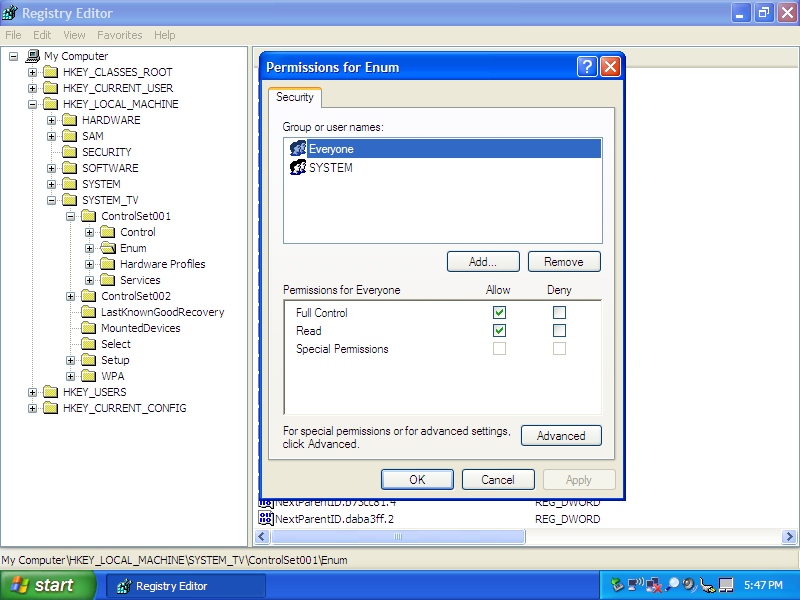Click the open Enum folder icon
Screen dimensions: 800x600
[x=108, y=248]
